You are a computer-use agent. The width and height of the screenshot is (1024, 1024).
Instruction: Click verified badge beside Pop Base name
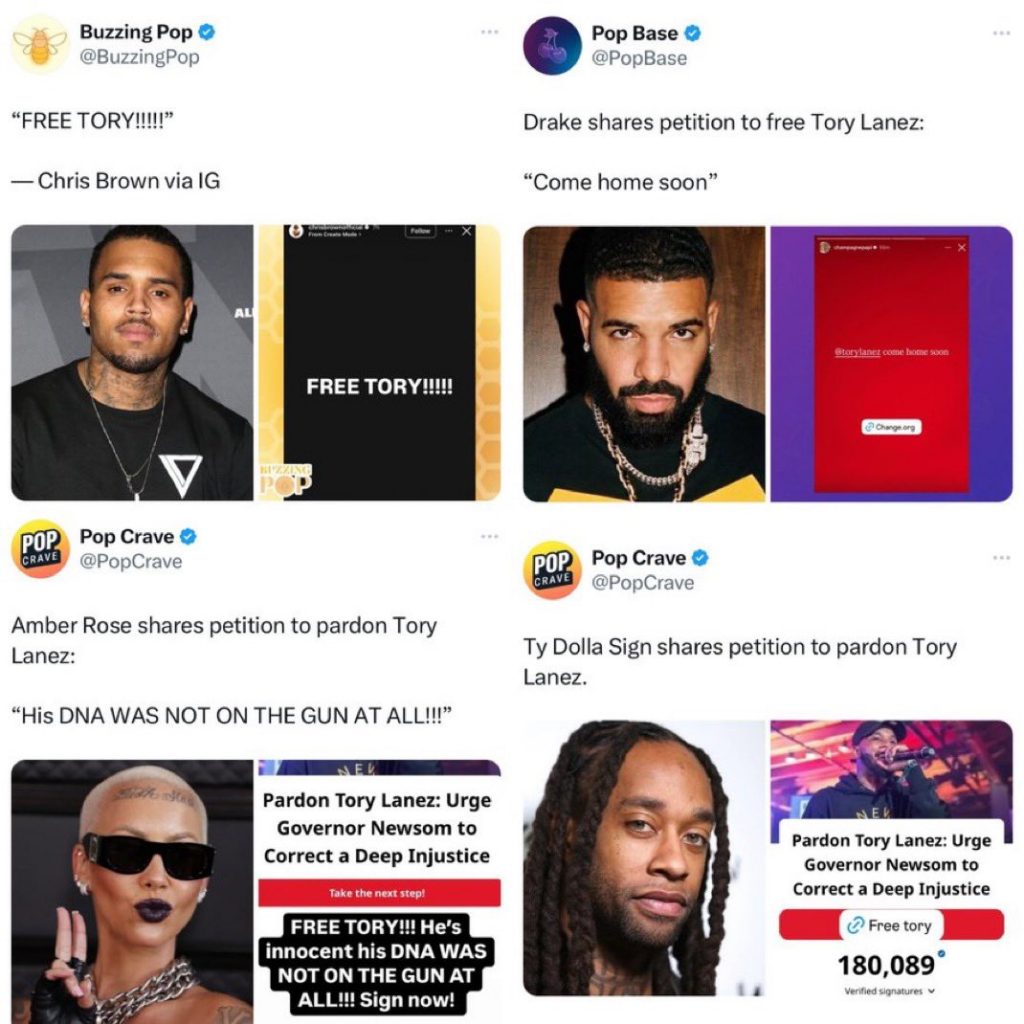[x=692, y=33]
